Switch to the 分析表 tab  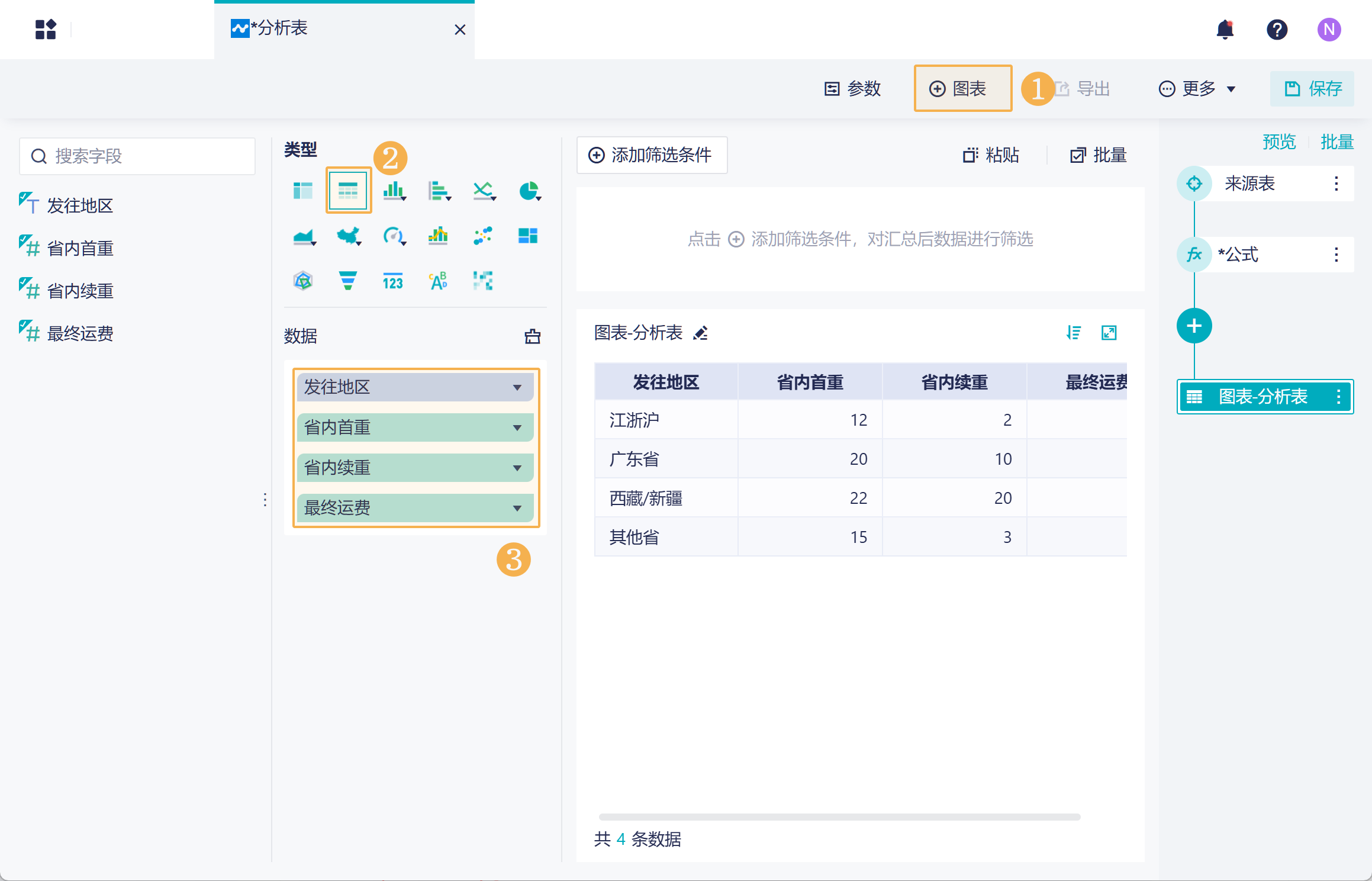tap(278, 28)
